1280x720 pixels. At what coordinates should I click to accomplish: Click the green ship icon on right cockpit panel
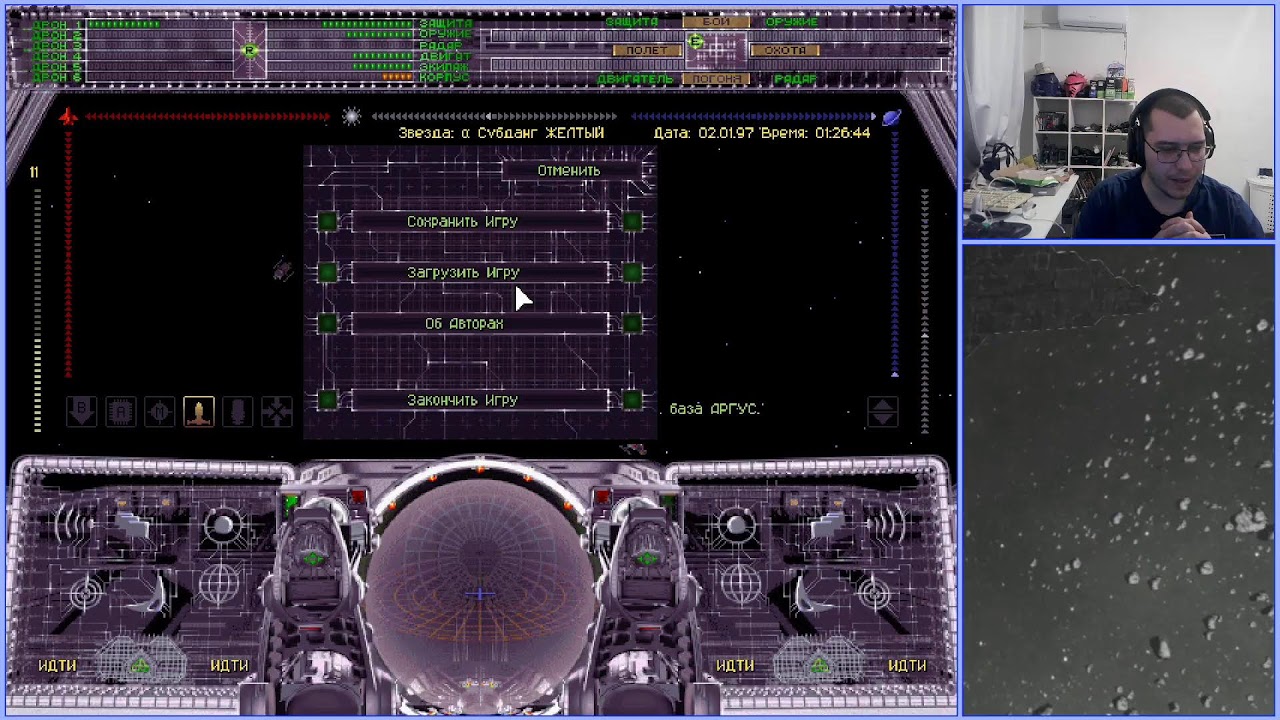pyautogui.click(x=819, y=665)
